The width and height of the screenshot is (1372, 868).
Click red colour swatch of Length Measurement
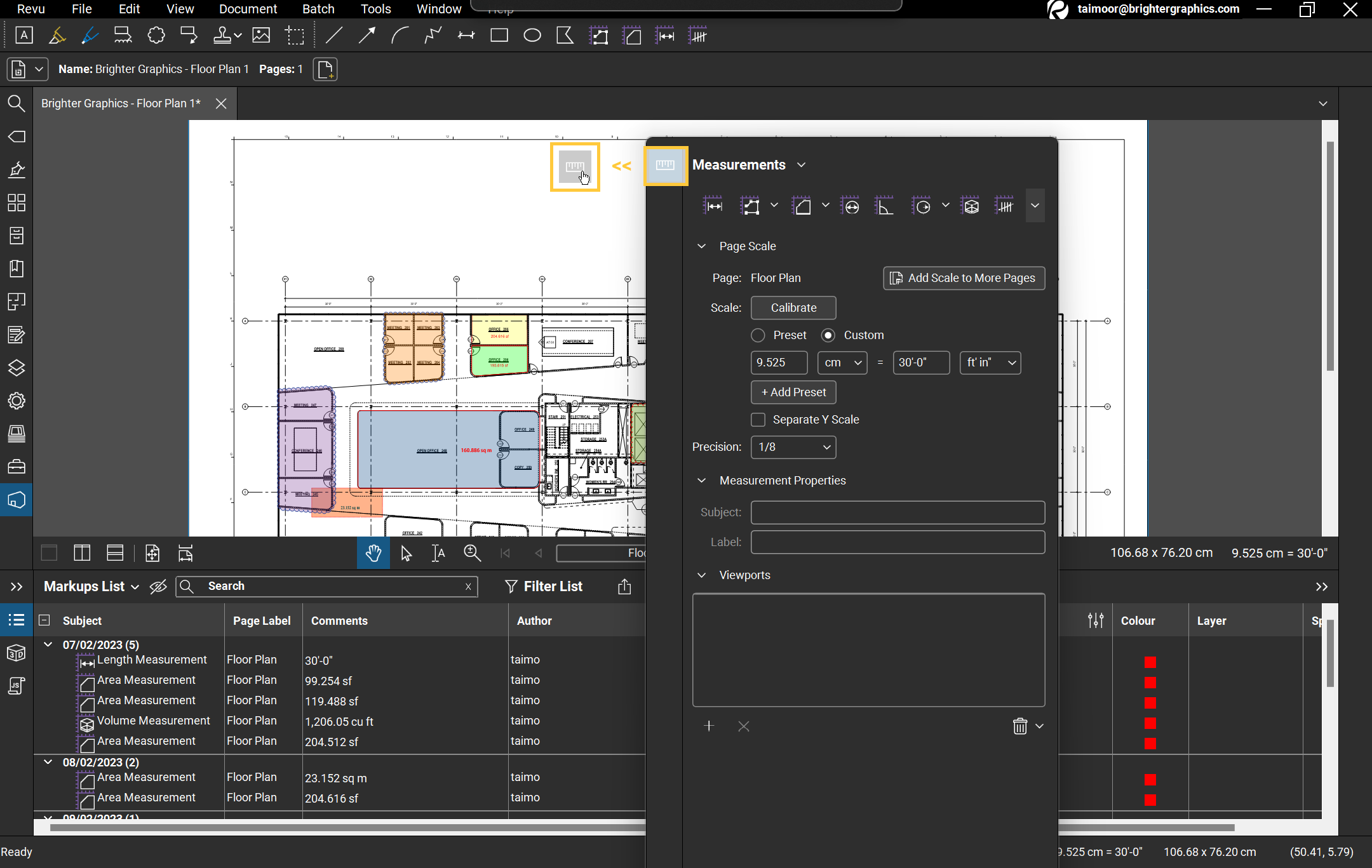[1150, 662]
